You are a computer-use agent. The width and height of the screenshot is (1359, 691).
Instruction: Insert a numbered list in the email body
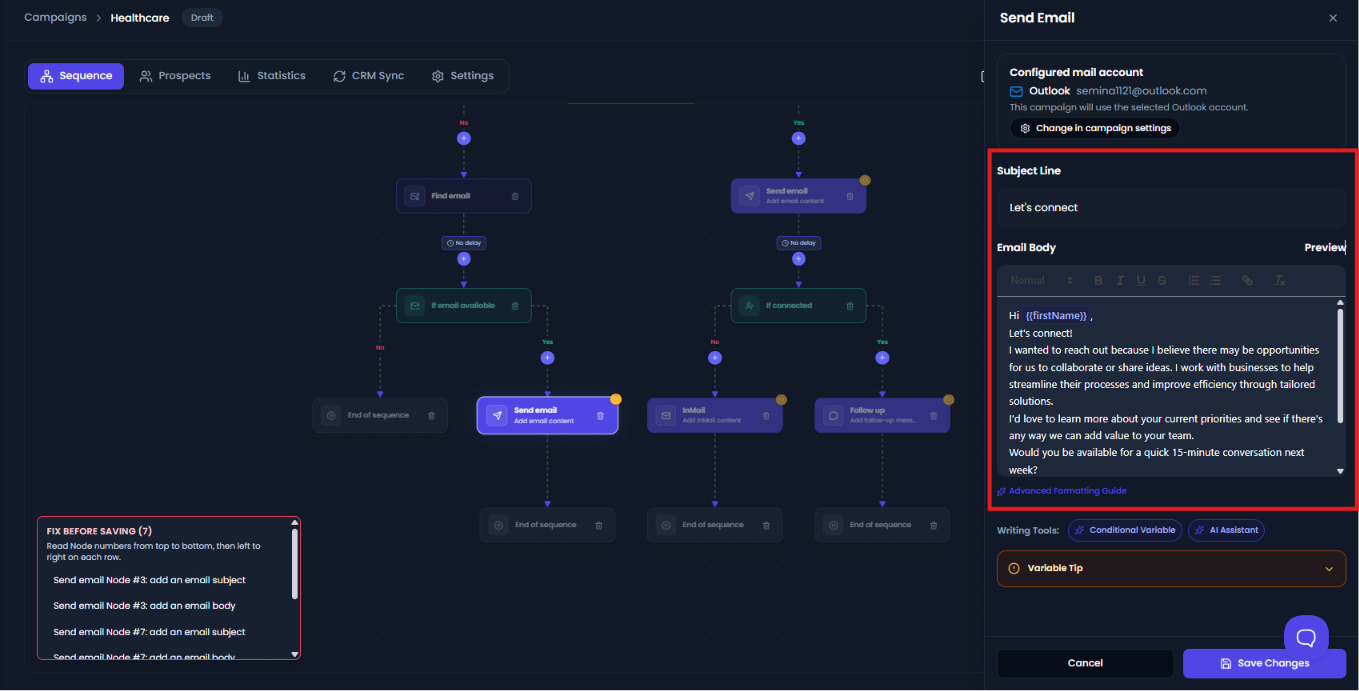pos(1194,281)
